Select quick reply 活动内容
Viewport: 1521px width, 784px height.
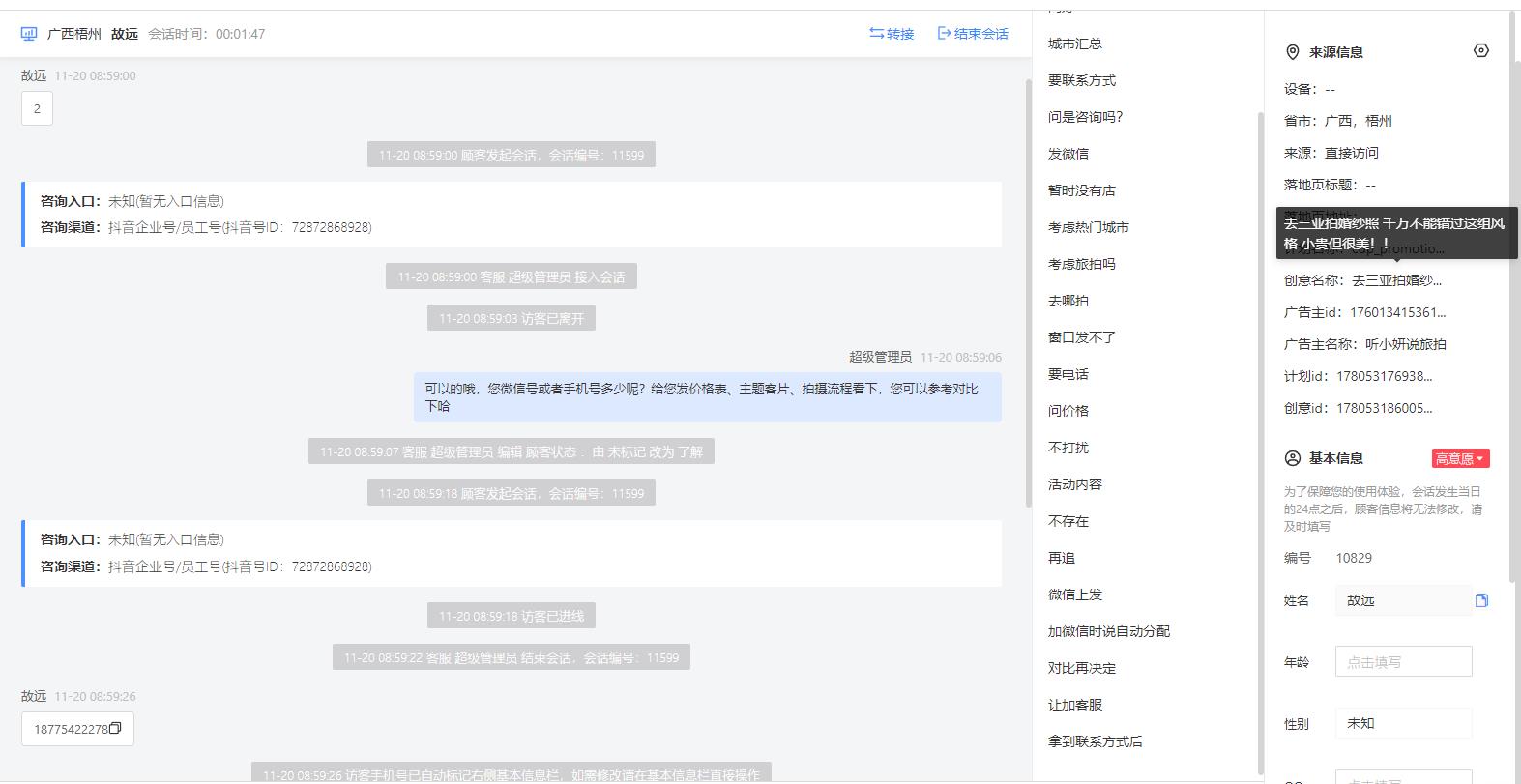point(1075,484)
